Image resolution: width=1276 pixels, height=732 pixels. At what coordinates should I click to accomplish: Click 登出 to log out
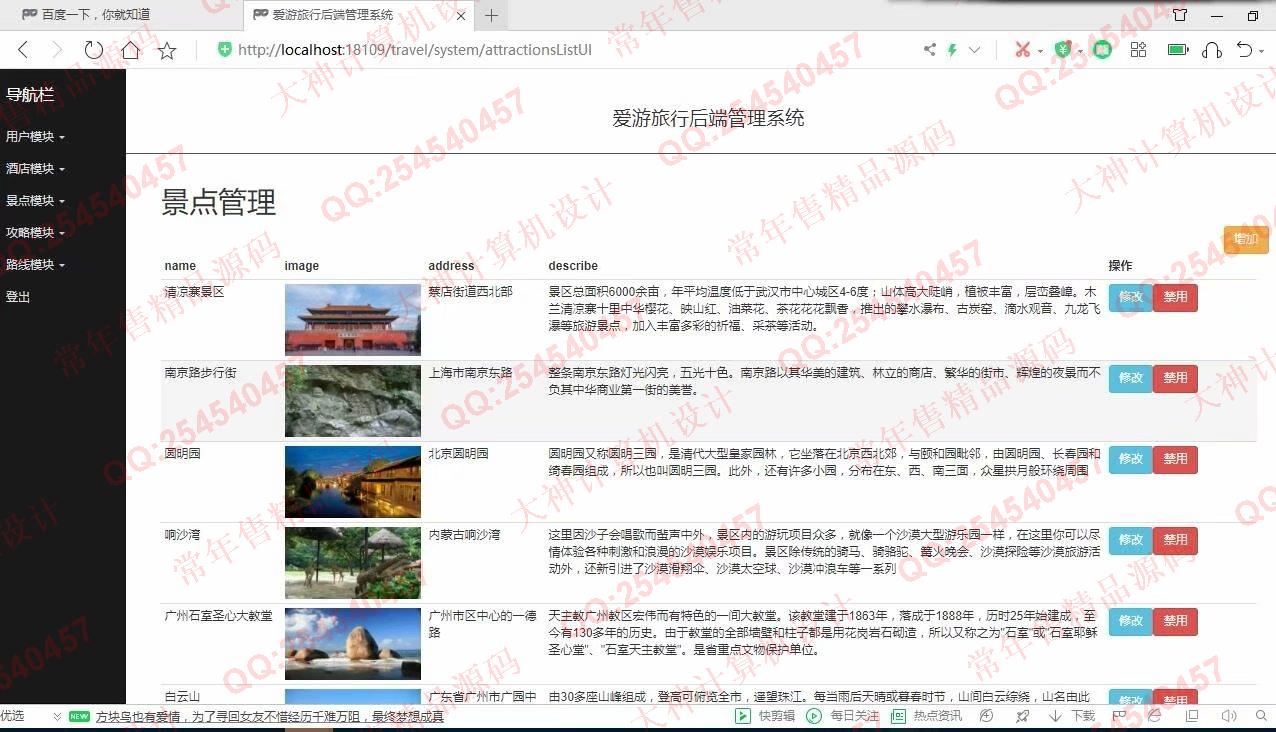tap(18, 297)
